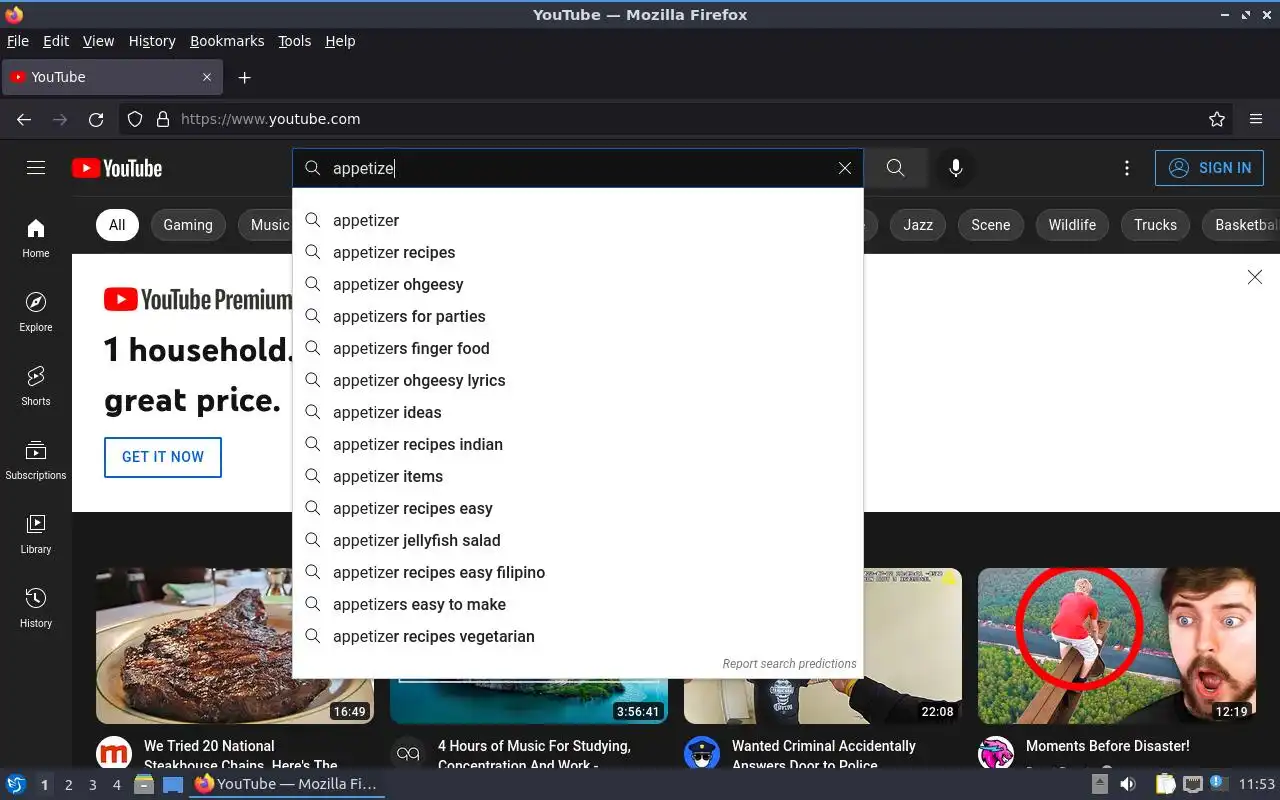The image size is (1280, 800).
Task: Open volume control in system tray
Action: [x=1127, y=784]
